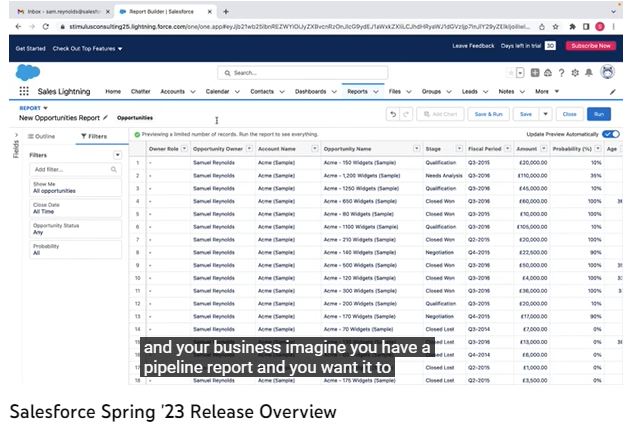Open the Setup gear icon

tap(575, 73)
